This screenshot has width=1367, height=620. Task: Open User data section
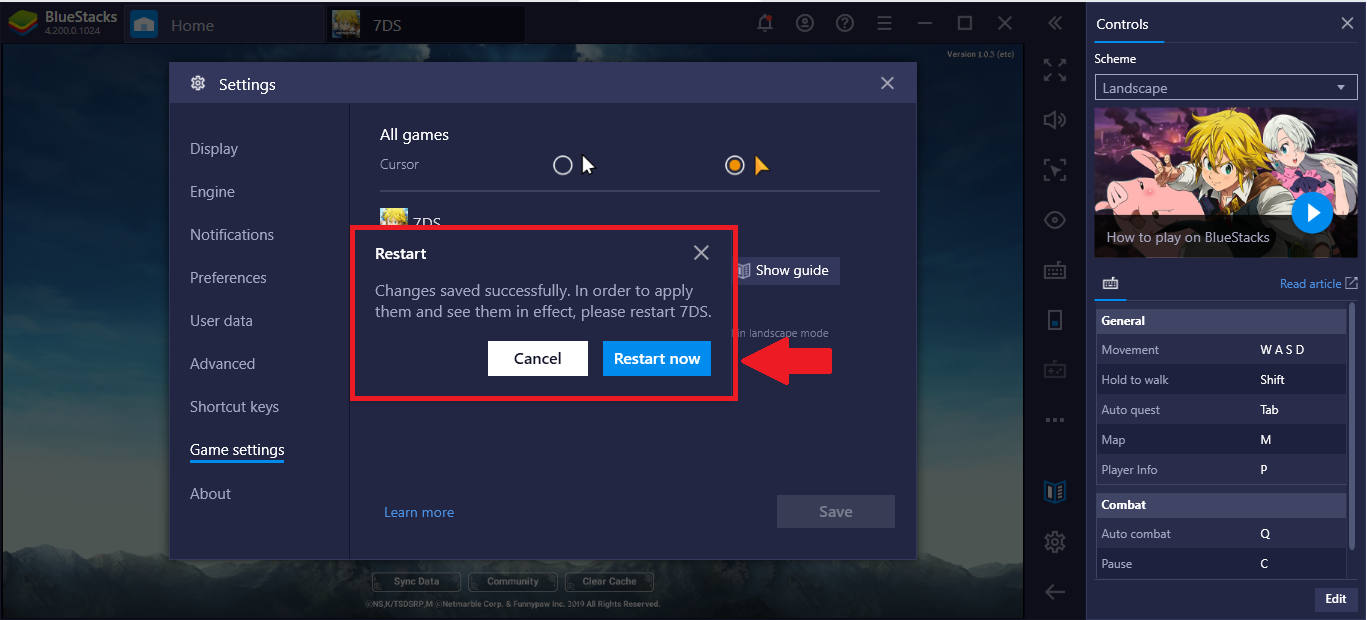[221, 321]
